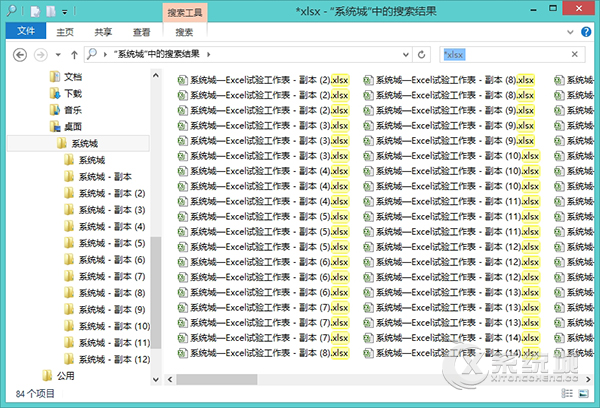Refresh the search results
This screenshot has height=408, width=600.
coord(421,55)
